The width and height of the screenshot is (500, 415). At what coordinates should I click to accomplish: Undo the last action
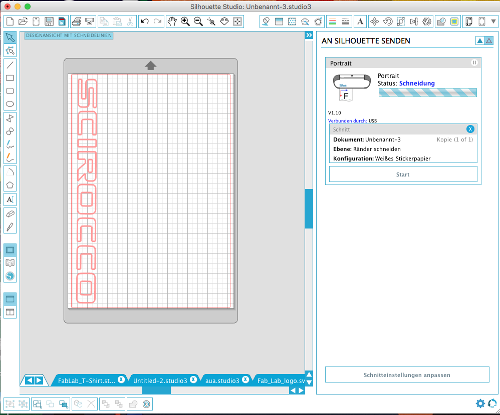[x=145, y=22]
